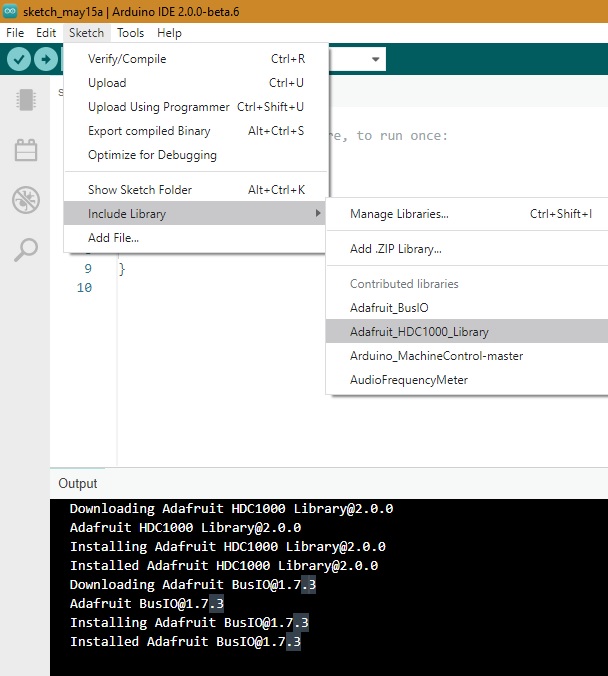Close the open Sketch menu
Viewport: 608px width, 676px height.
(x=87, y=33)
